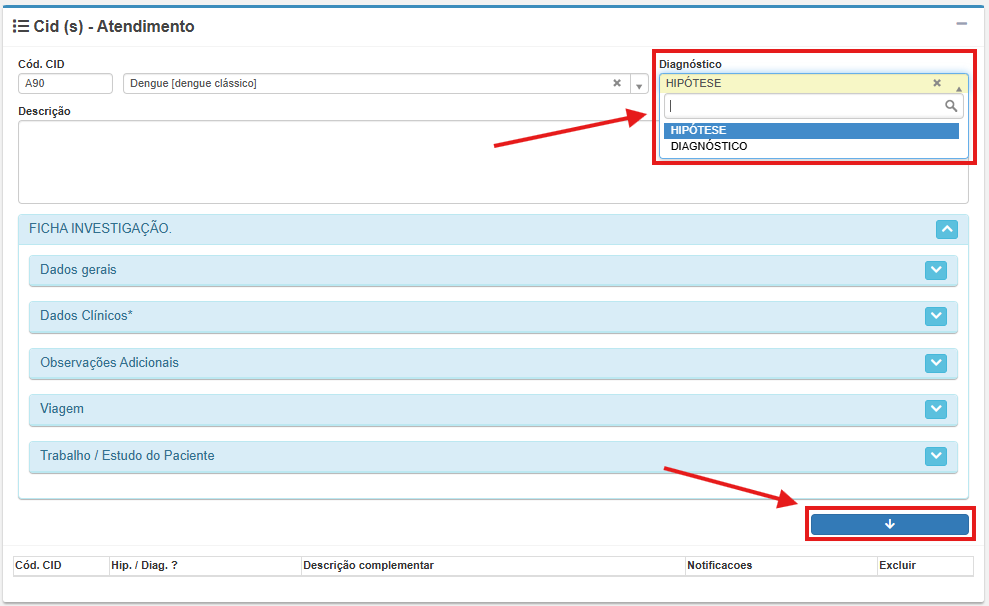The image size is (989, 606).
Task: Click the Hip. / Diag. ? column header
Action: coord(145,566)
